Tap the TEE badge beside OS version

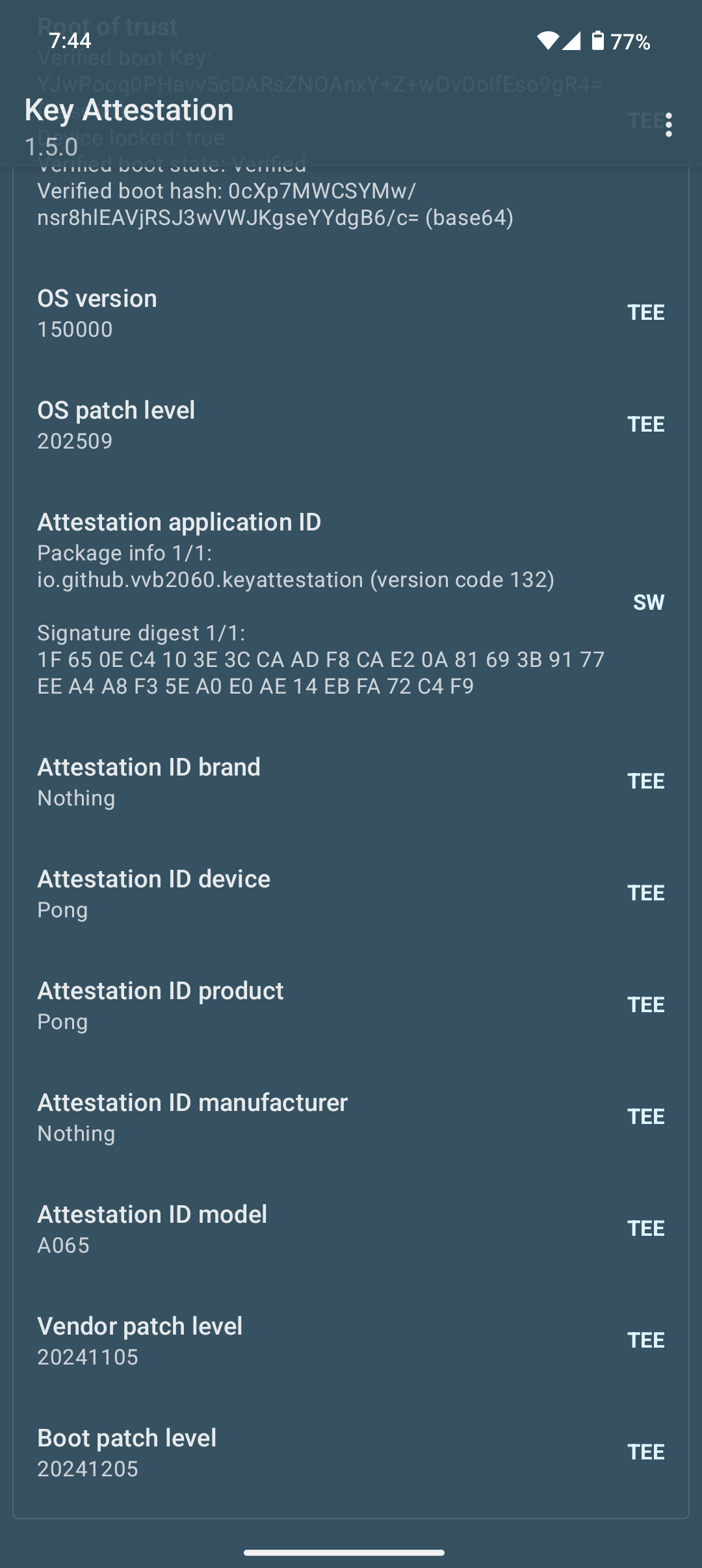point(645,313)
